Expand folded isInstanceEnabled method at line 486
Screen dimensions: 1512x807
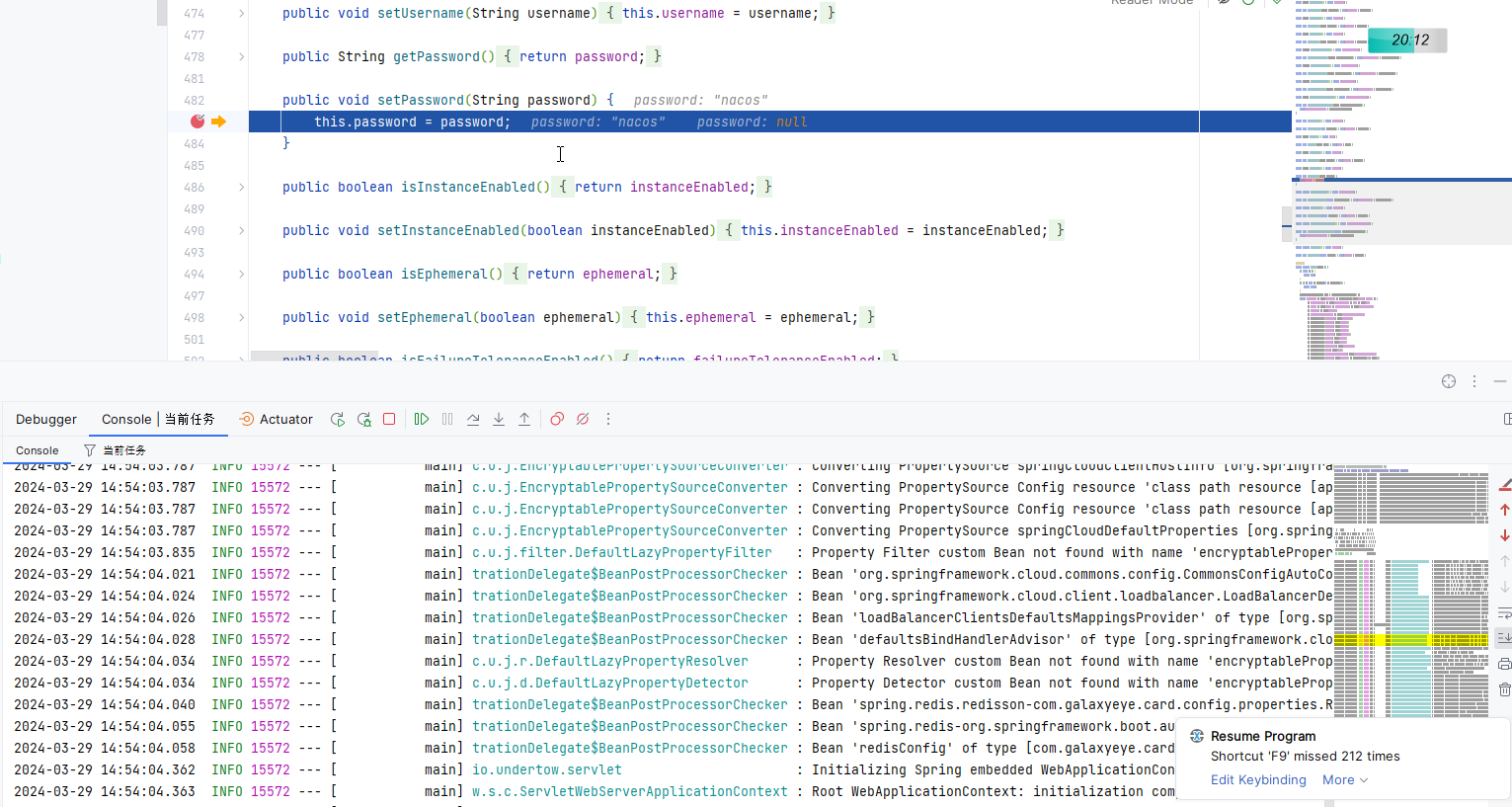click(241, 187)
